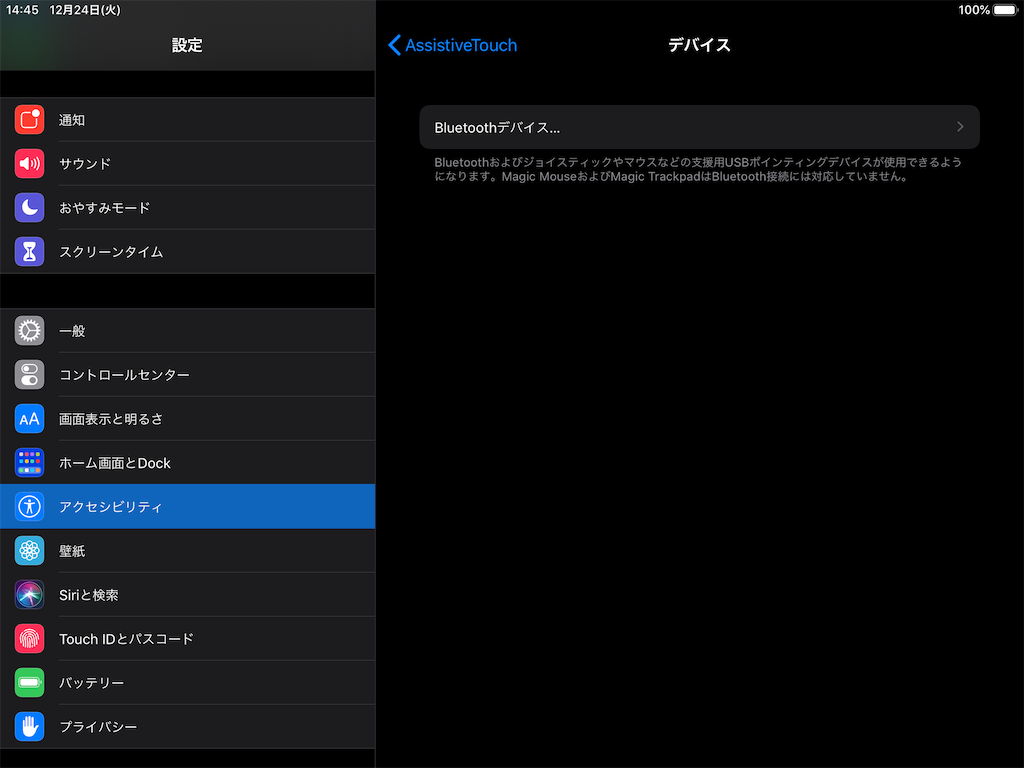
Task: Tap the 100% battery percentage
Action: pos(974,10)
